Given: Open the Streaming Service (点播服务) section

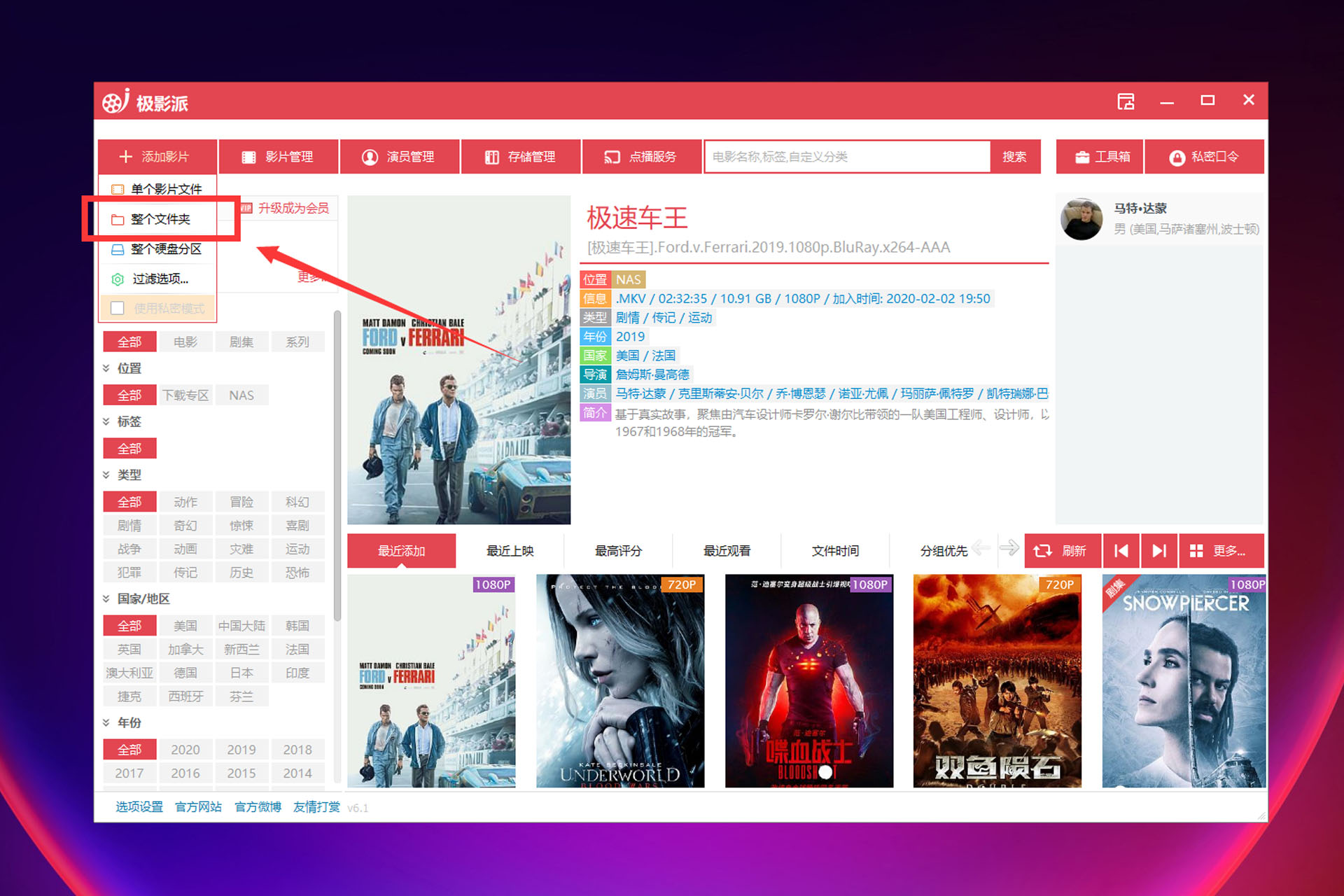Looking at the screenshot, I should [642, 157].
